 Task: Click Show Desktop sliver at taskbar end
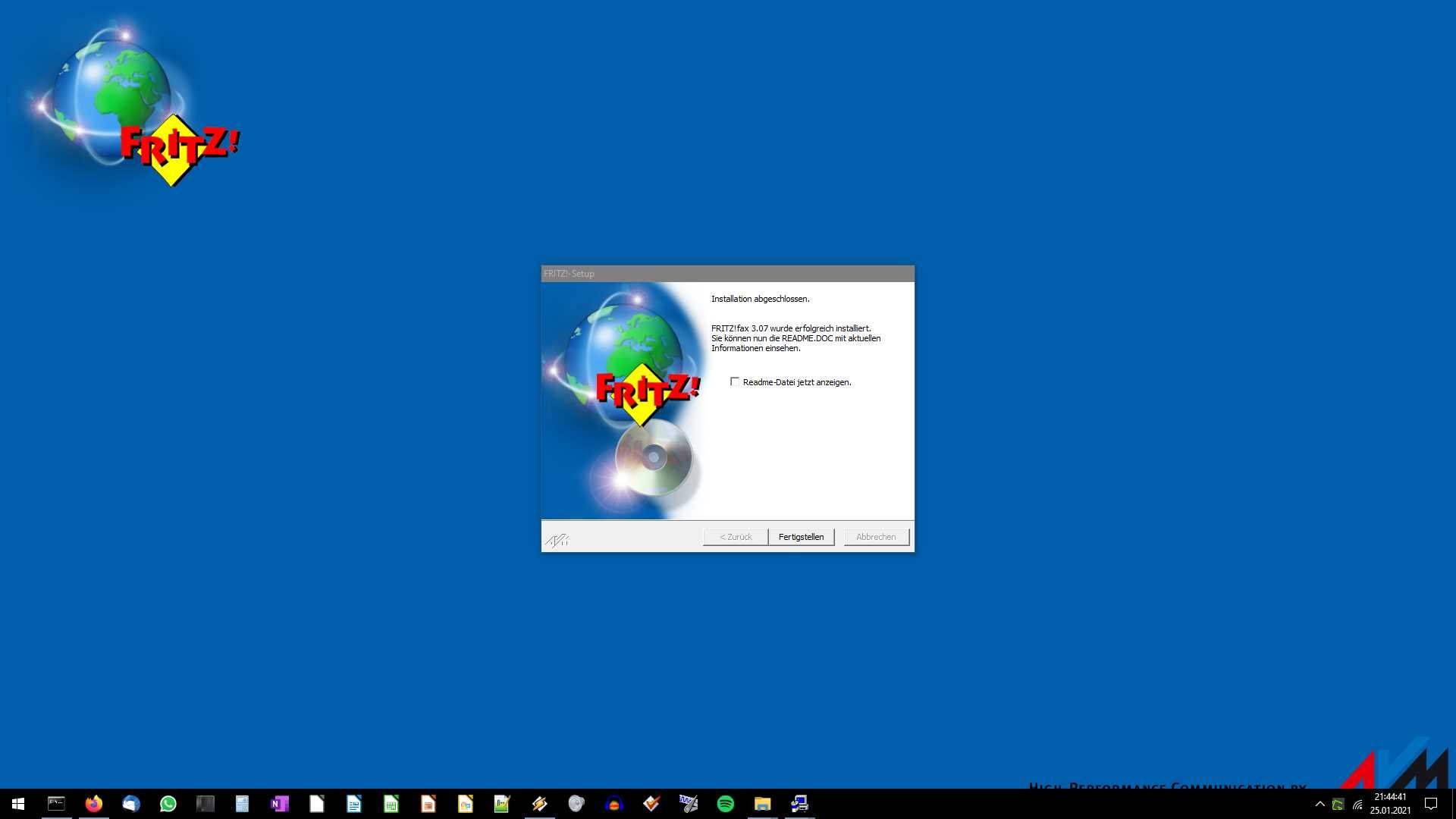[1453, 804]
